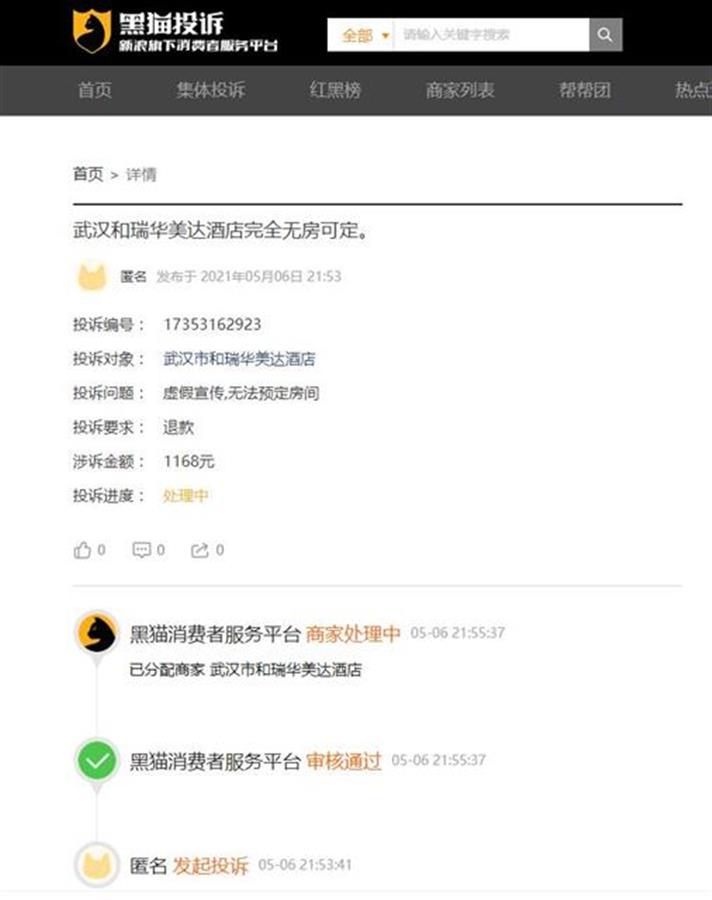Share the complaint using share icon
Image resolution: width=712 pixels, height=900 pixels.
click(x=199, y=550)
